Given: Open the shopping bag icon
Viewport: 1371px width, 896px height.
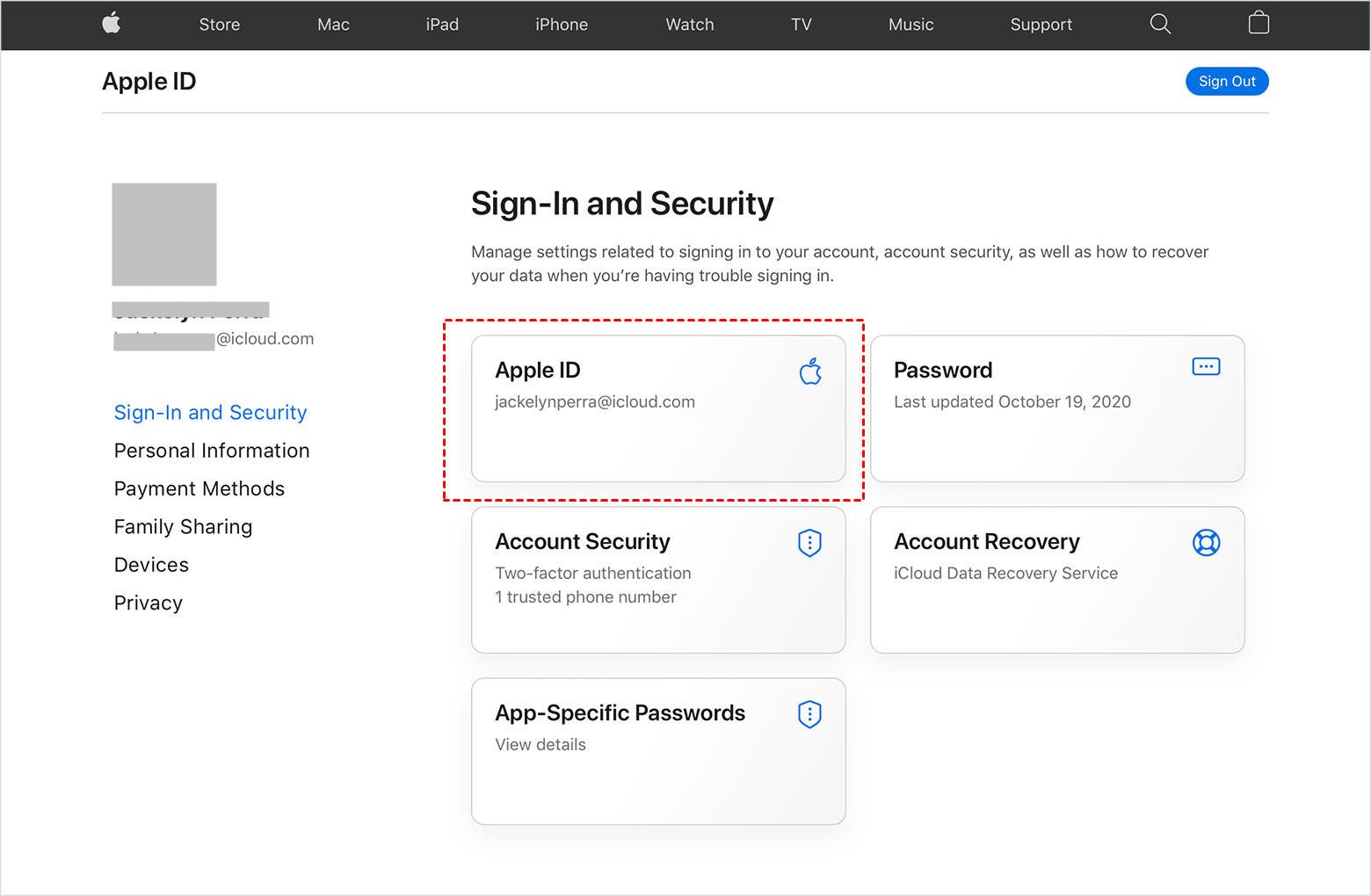Looking at the screenshot, I should pyautogui.click(x=1259, y=23).
